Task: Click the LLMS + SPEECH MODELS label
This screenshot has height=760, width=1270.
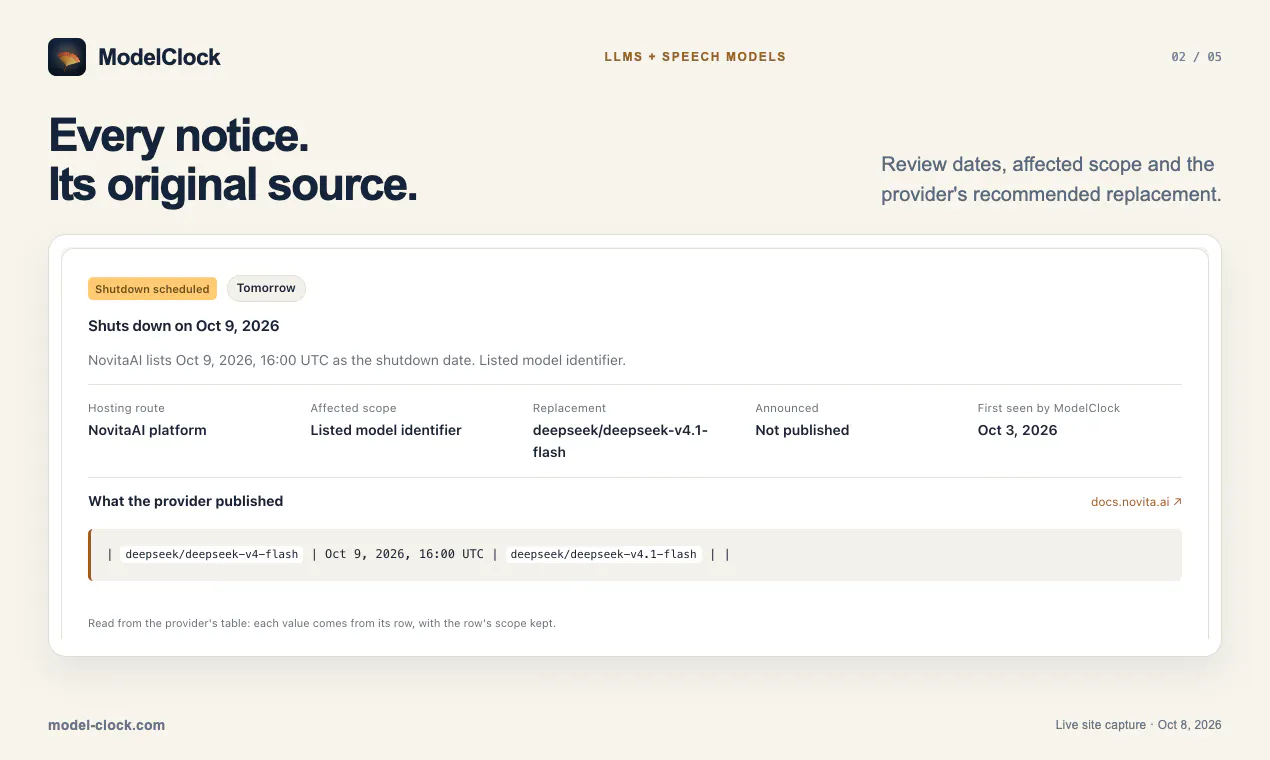Action: coord(695,57)
